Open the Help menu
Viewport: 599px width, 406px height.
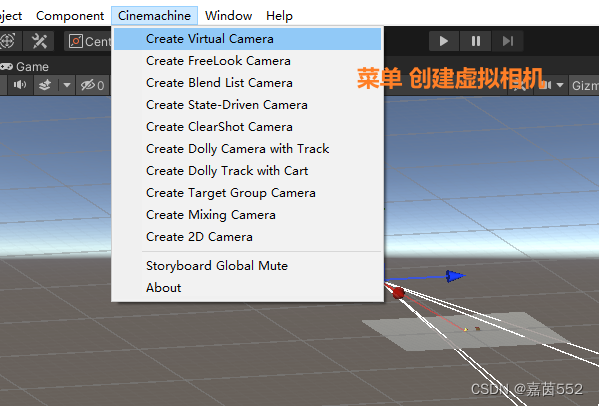(x=279, y=16)
